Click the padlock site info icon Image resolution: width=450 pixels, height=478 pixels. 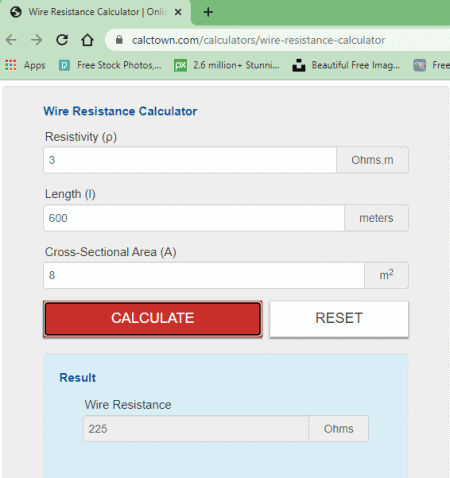[x=119, y=40]
